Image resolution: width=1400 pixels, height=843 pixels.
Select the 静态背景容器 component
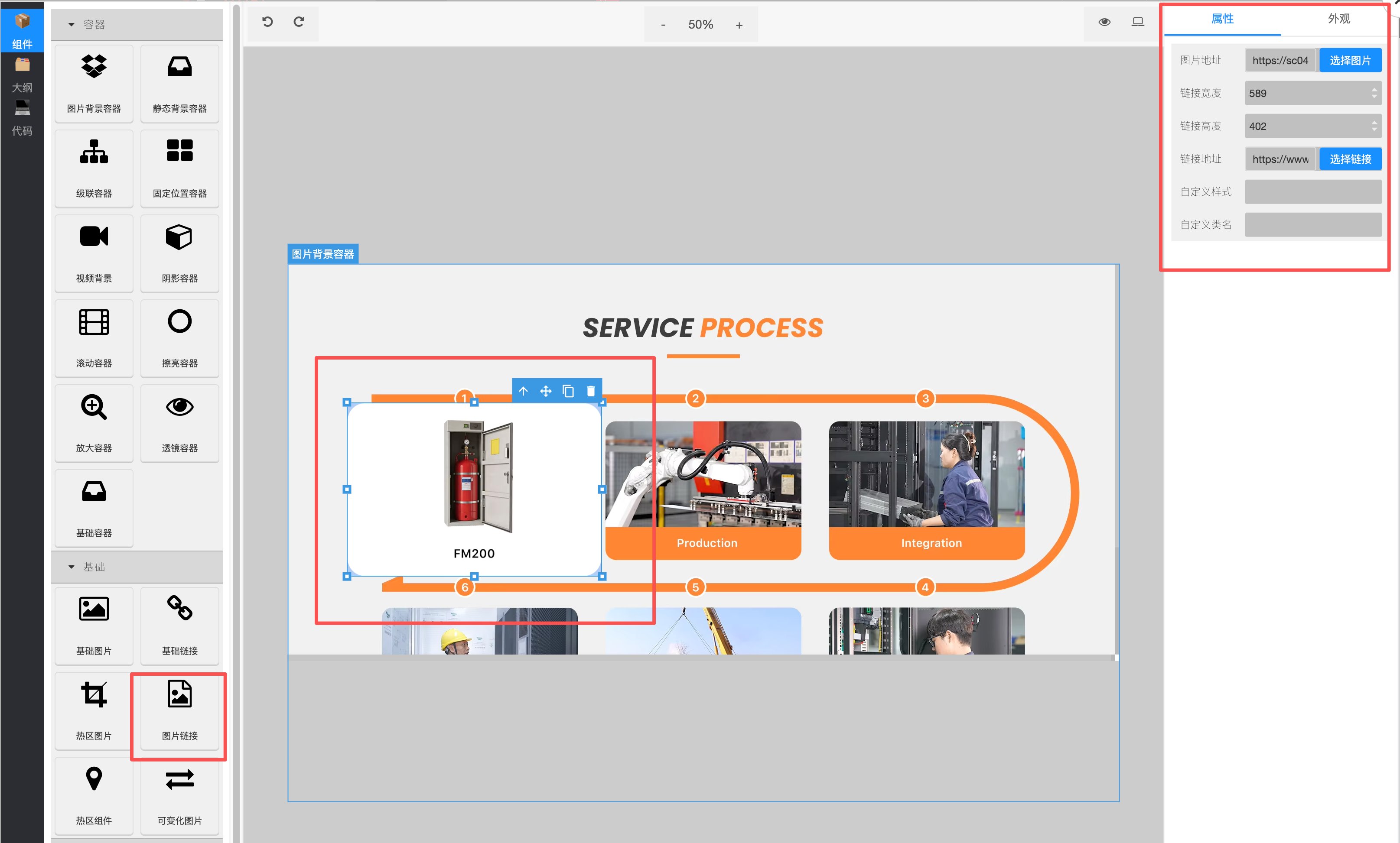pos(179,84)
